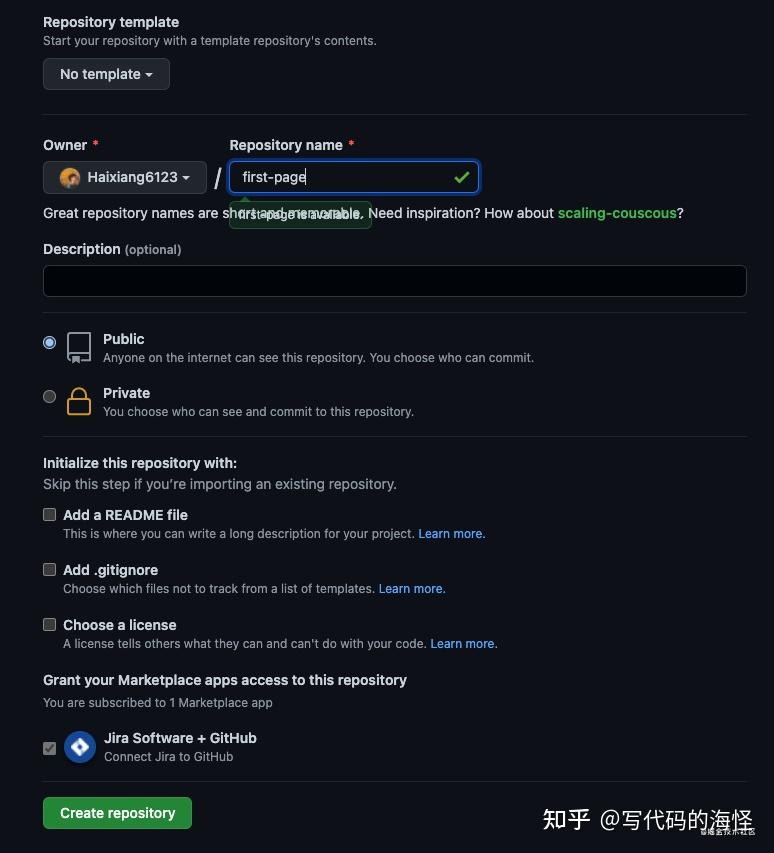Toggle the Jira Software + GitHub checkbox
The image size is (774, 853).
coord(49,747)
